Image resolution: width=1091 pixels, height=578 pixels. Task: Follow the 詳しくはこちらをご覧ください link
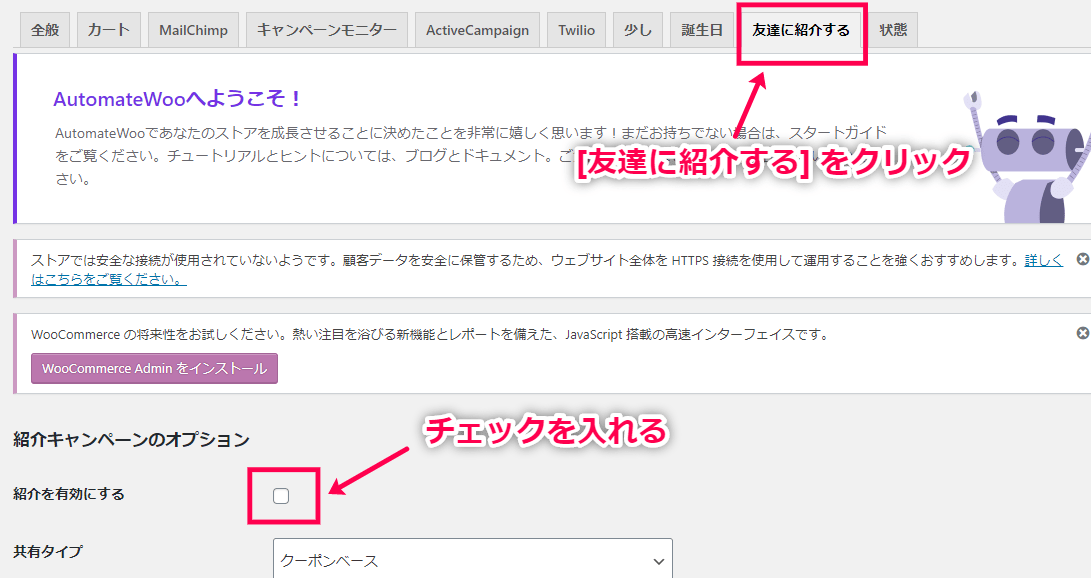(x=108, y=279)
